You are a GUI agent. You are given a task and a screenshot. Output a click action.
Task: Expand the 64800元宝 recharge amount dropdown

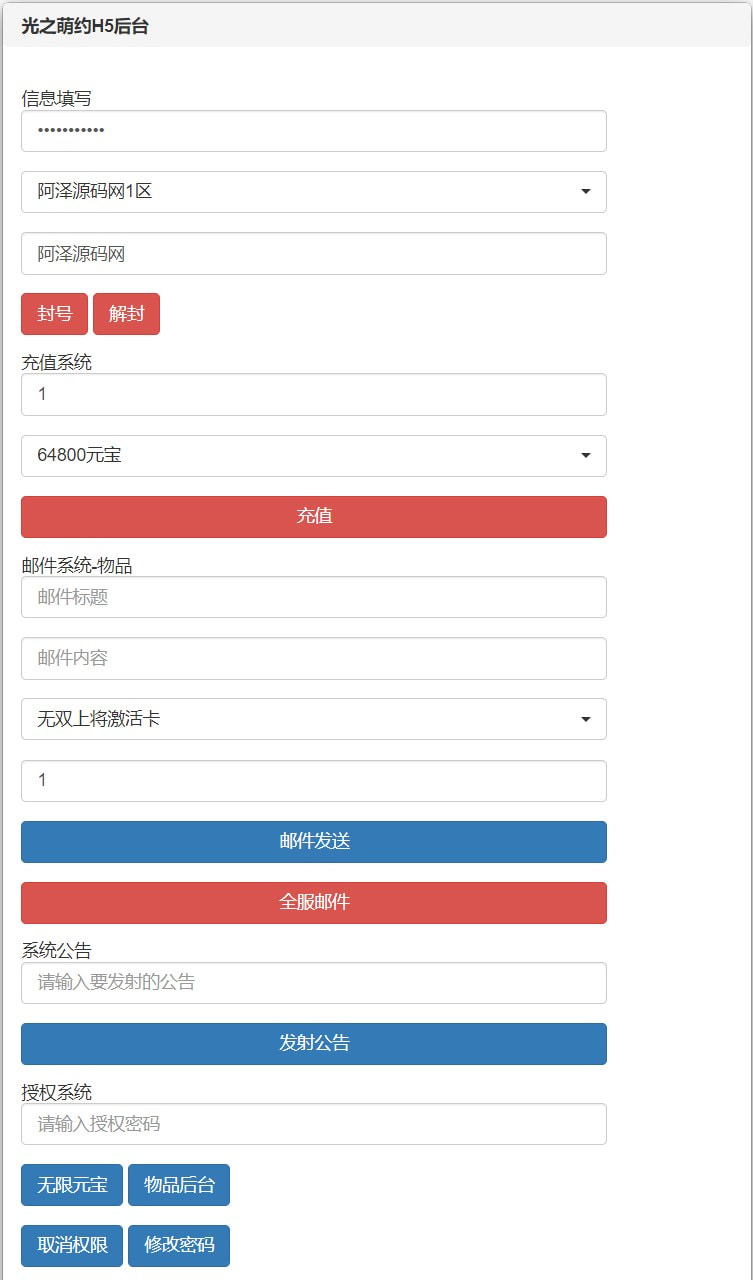click(314, 456)
